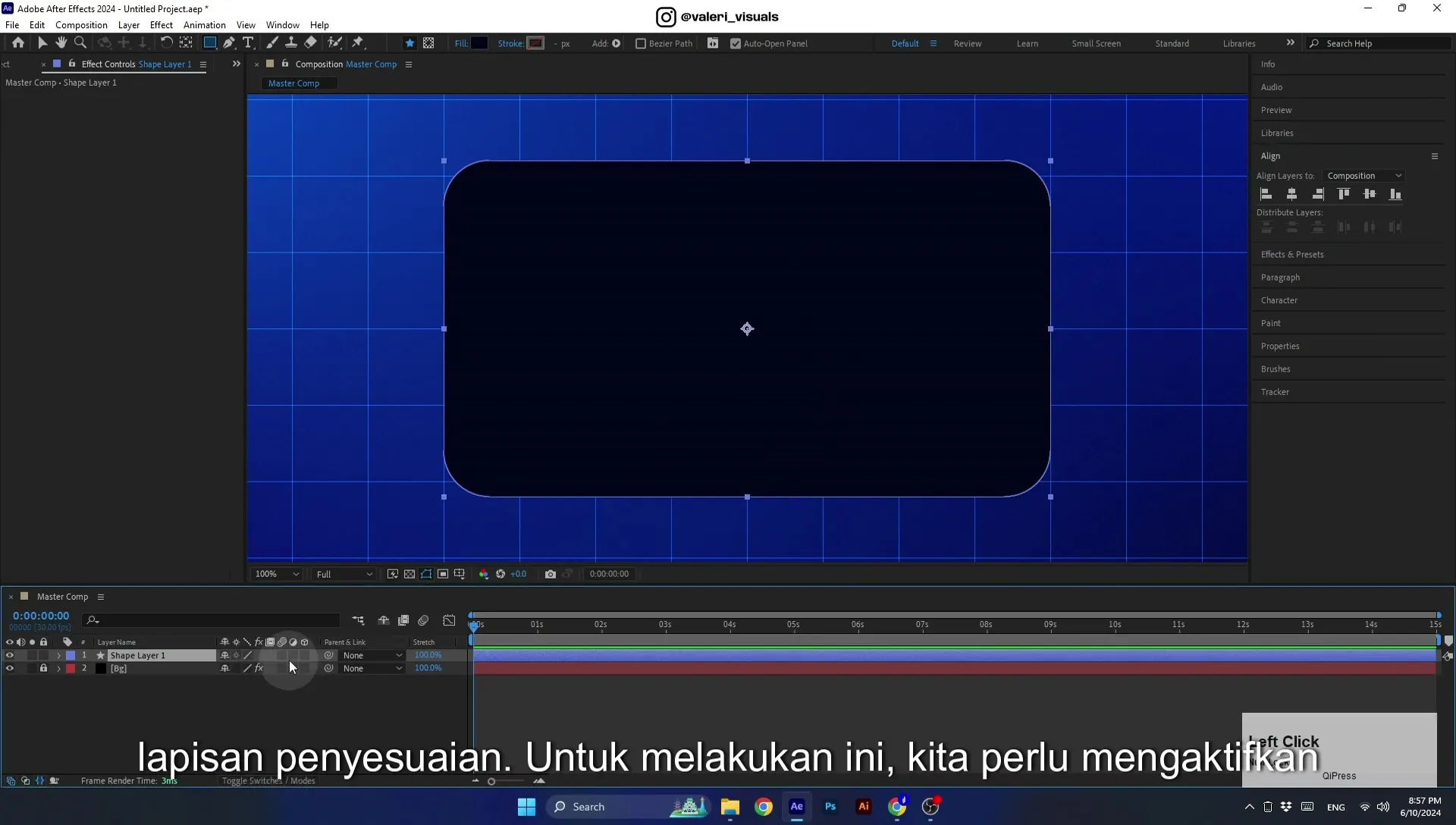This screenshot has width=1456, height=825.
Task: Click align bottom edges icon
Action: pyautogui.click(x=1395, y=194)
